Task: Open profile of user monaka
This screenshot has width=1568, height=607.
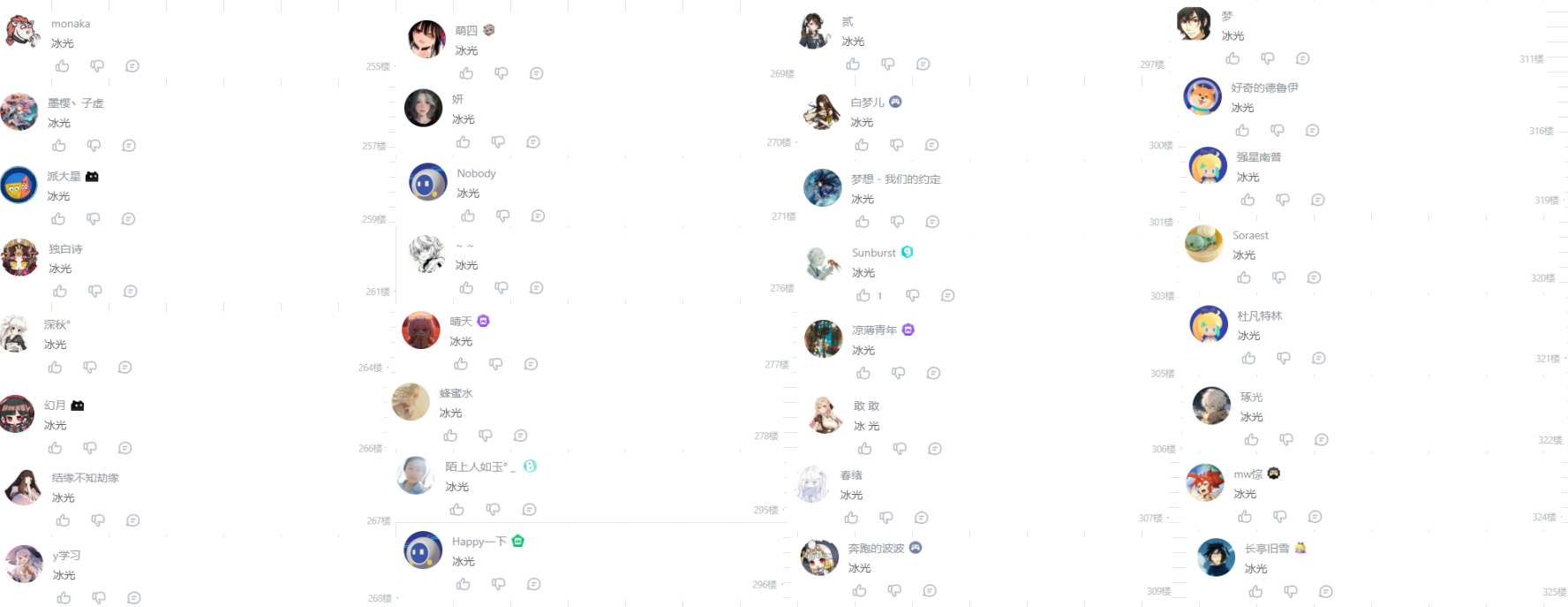Action: (71, 24)
